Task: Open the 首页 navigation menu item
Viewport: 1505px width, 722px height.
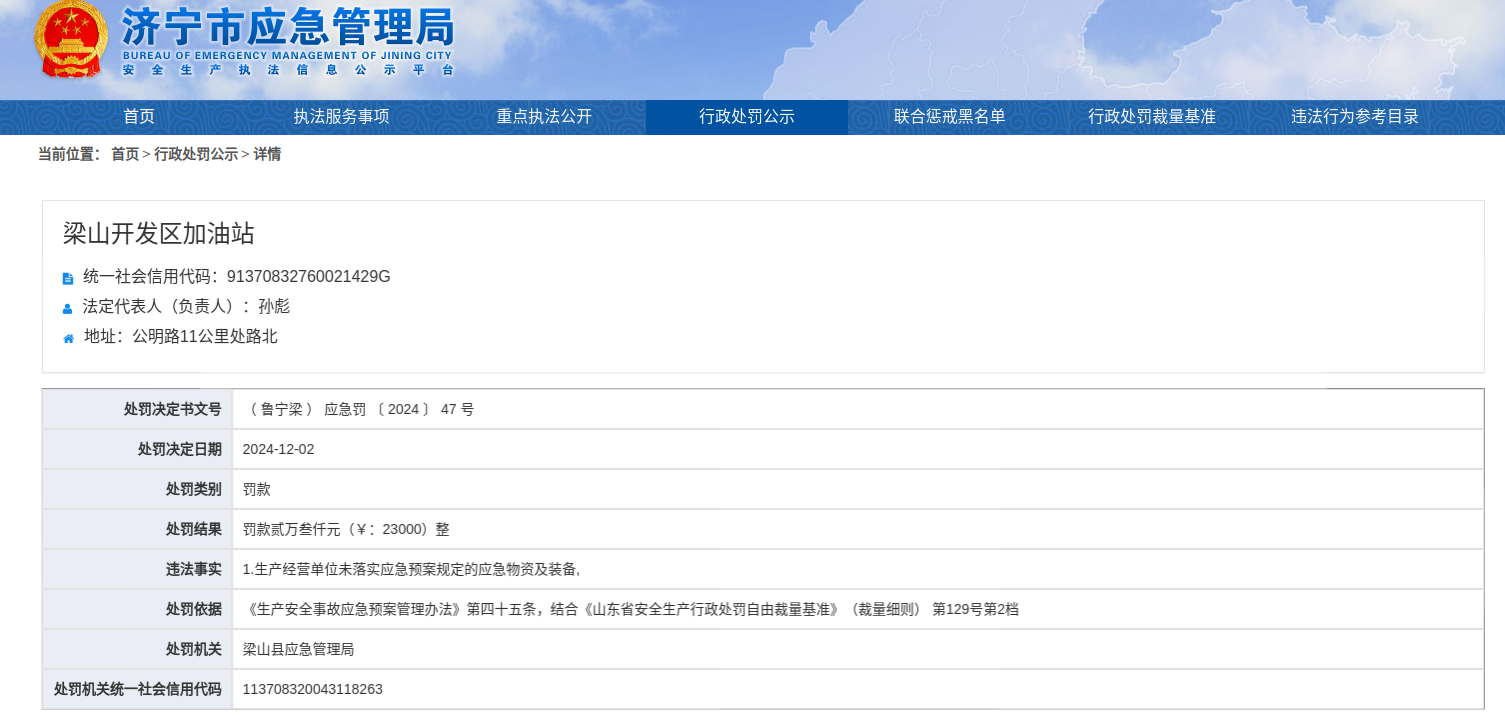Action: tap(139, 117)
